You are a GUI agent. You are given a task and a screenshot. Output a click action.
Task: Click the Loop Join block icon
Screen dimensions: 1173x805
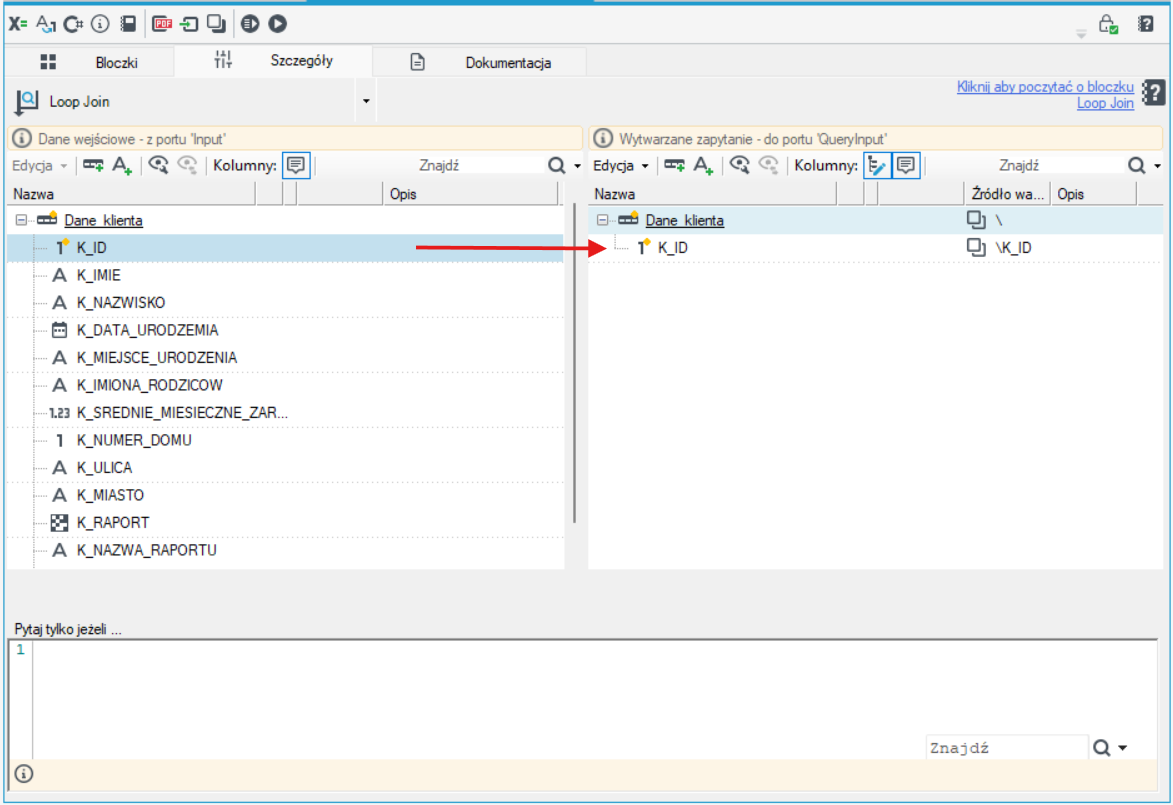26,102
